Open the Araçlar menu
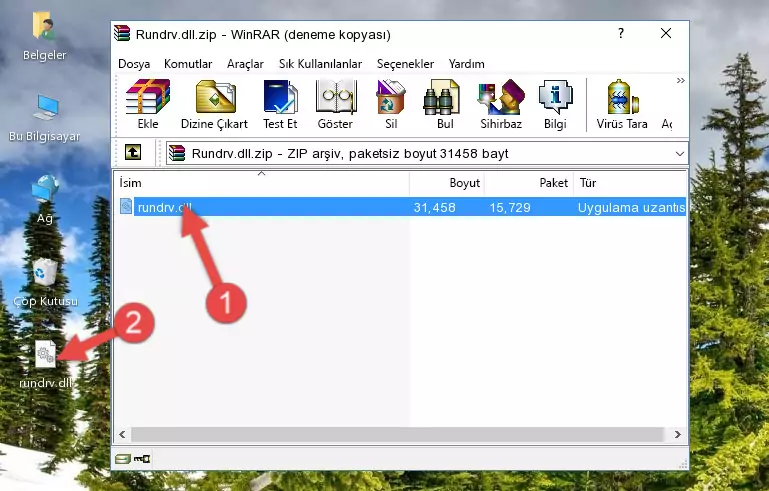The width and height of the screenshot is (769, 491). 245,64
